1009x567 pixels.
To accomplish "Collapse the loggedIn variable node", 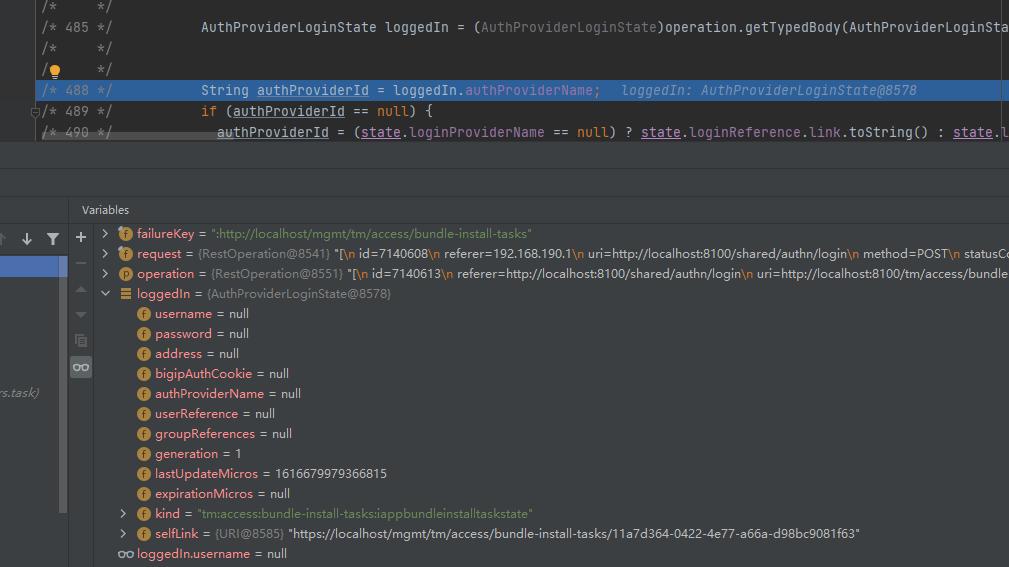I will (x=105, y=293).
